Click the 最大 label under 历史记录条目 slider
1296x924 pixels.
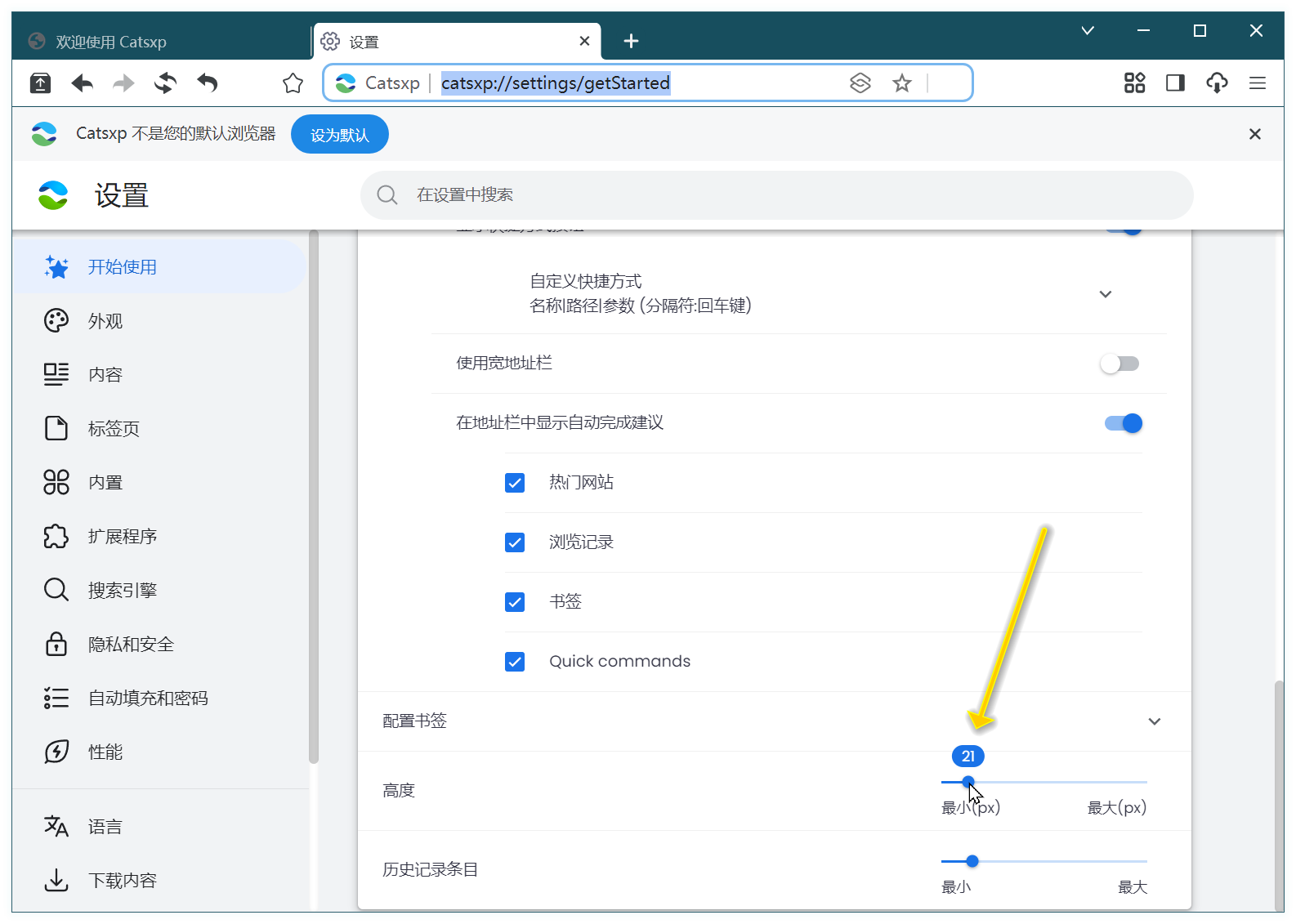1133,887
